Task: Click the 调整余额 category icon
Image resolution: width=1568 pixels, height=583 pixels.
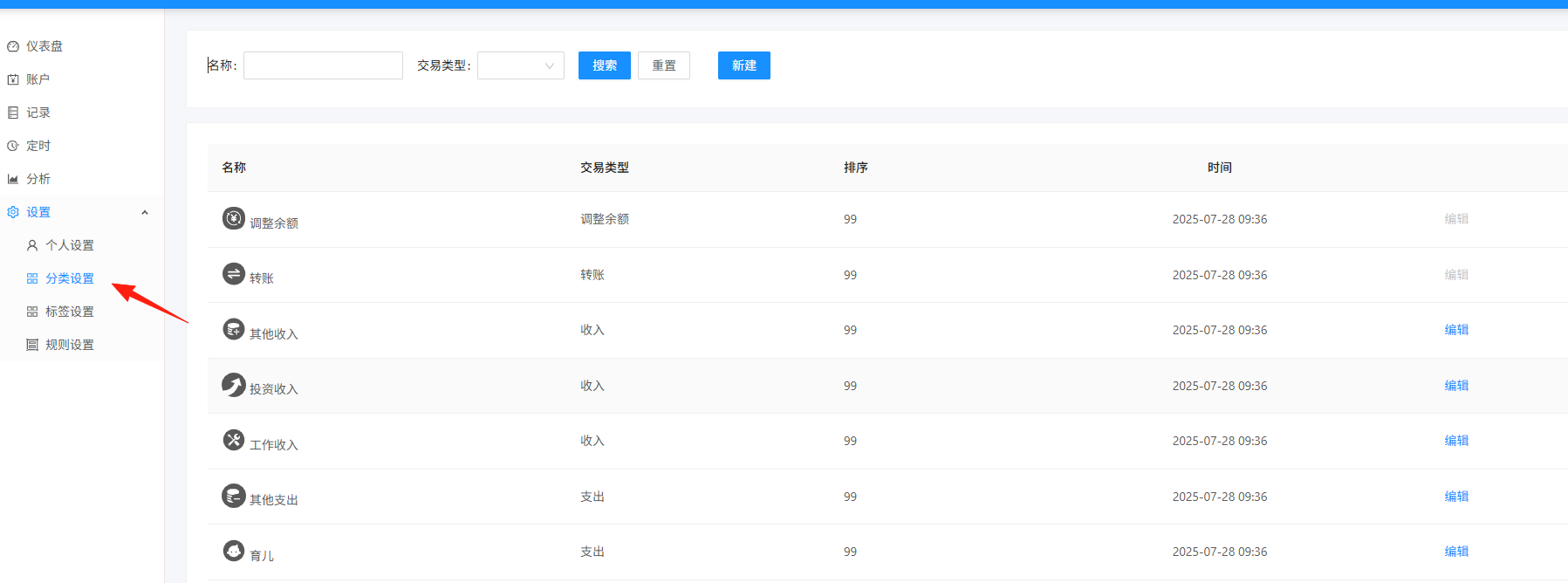Action: click(233, 218)
